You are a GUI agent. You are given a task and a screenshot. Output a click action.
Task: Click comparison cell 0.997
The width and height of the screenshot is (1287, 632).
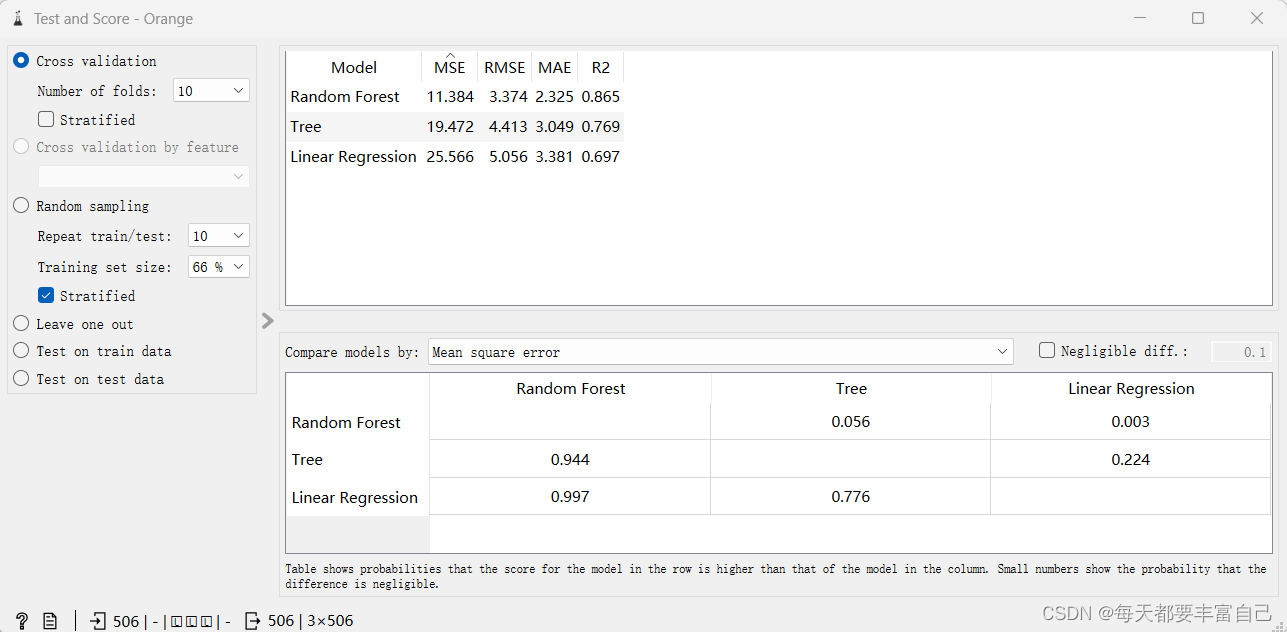pyautogui.click(x=571, y=497)
